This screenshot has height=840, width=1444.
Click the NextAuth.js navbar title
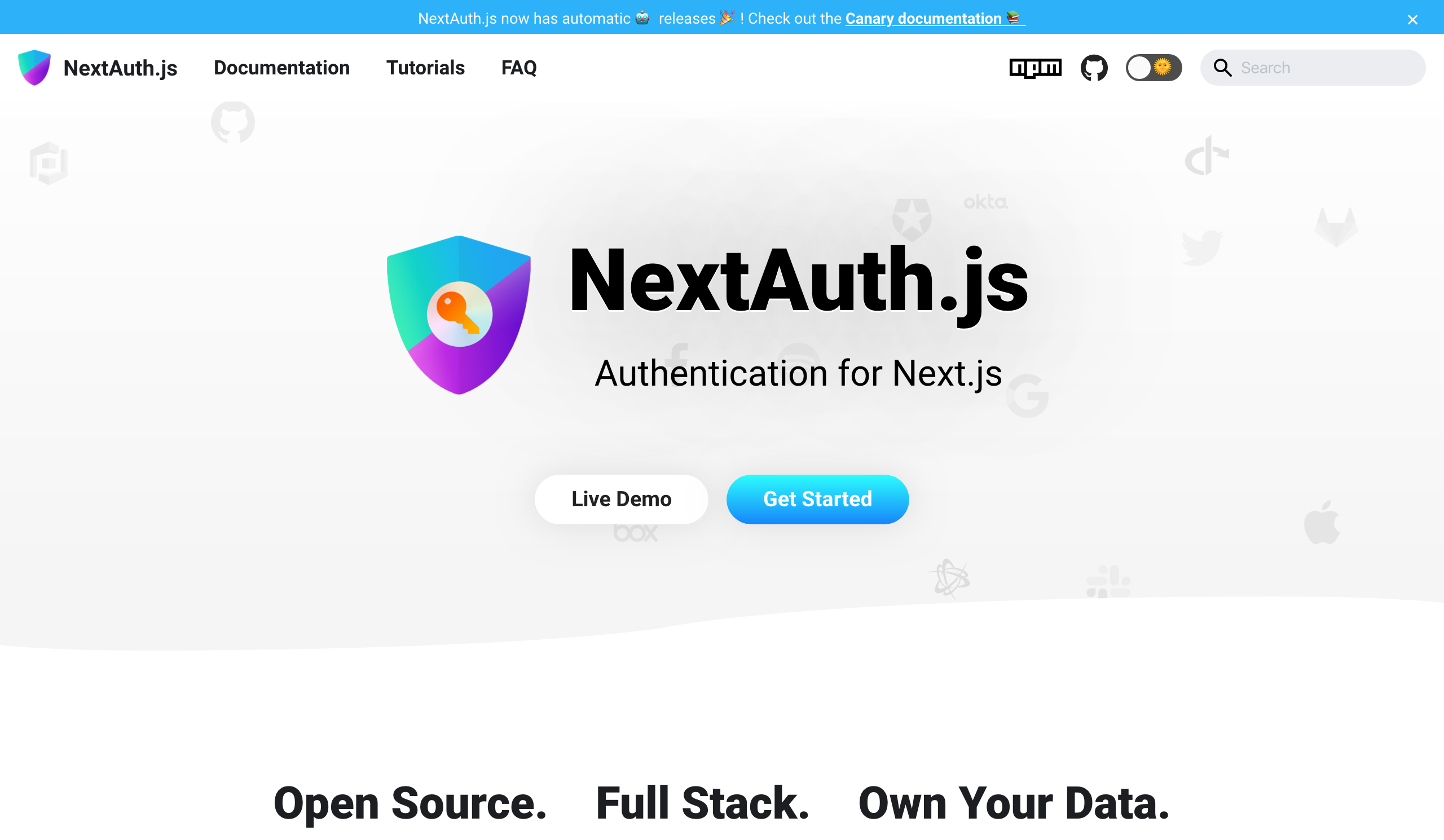point(120,68)
